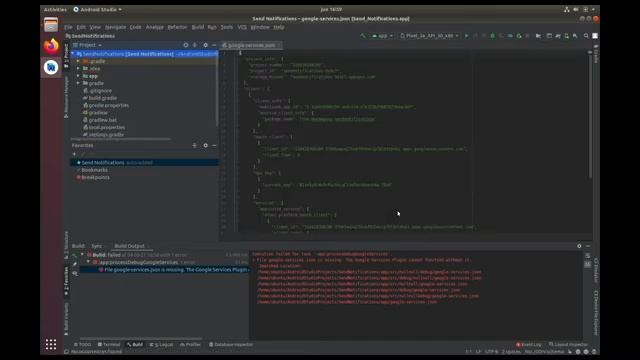Open the Terminal tool window

[x=109, y=344]
